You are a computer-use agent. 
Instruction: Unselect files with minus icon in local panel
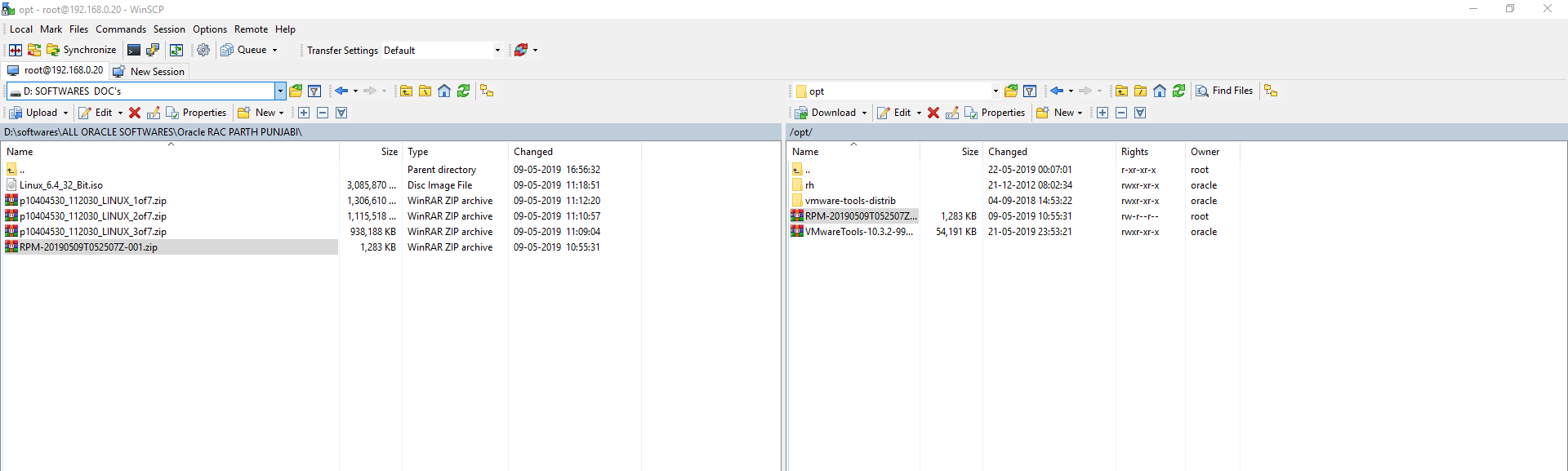(323, 113)
